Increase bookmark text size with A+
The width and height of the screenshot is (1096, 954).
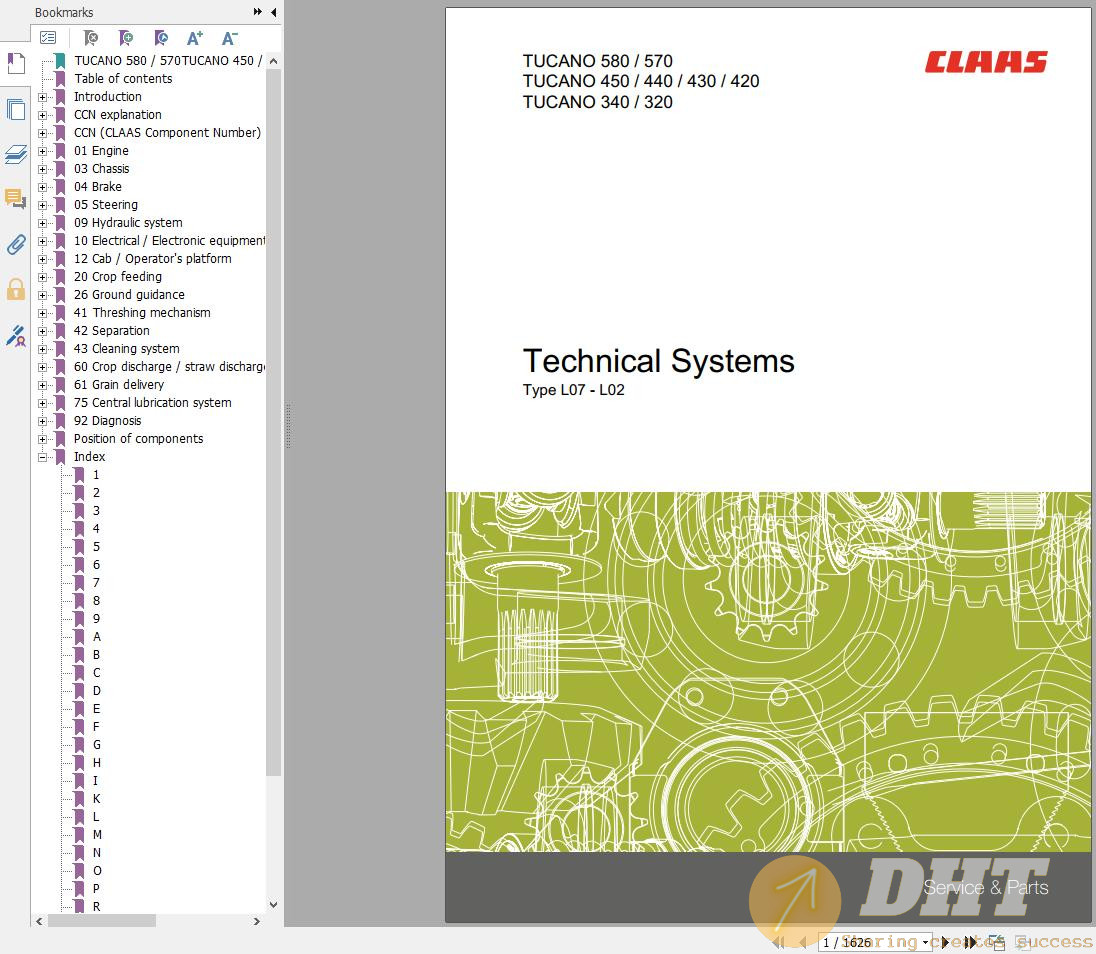(195, 38)
